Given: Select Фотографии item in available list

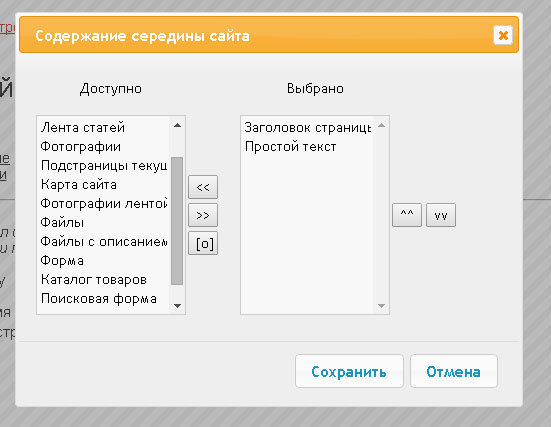Looking at the screenshot, I should click(x=103, y=146).
